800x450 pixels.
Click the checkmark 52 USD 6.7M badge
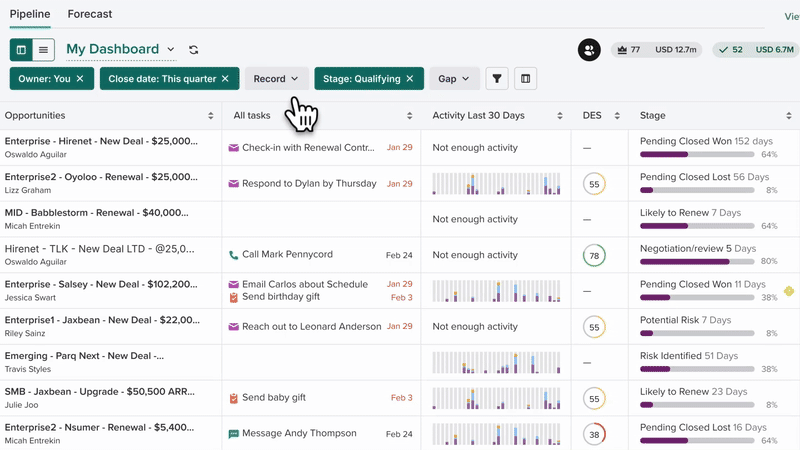pyautogui.click(x=756, y=50)
